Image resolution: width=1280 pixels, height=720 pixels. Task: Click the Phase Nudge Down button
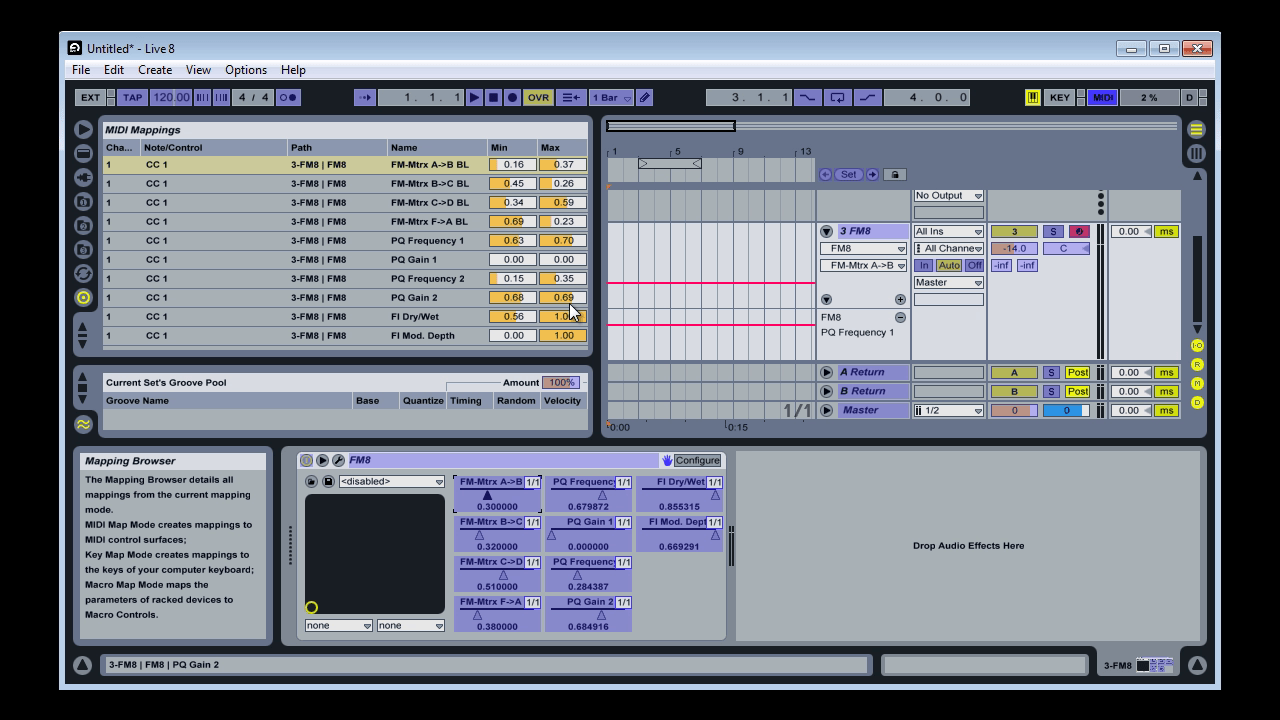[x=202, y=97]
